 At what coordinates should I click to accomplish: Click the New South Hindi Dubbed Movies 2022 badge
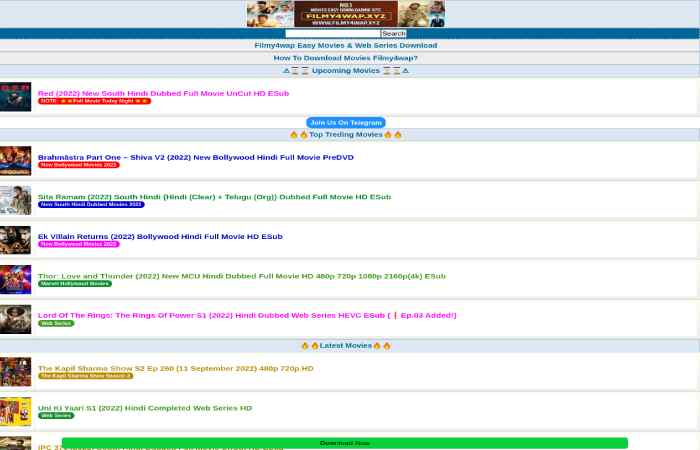coord(91,204)
